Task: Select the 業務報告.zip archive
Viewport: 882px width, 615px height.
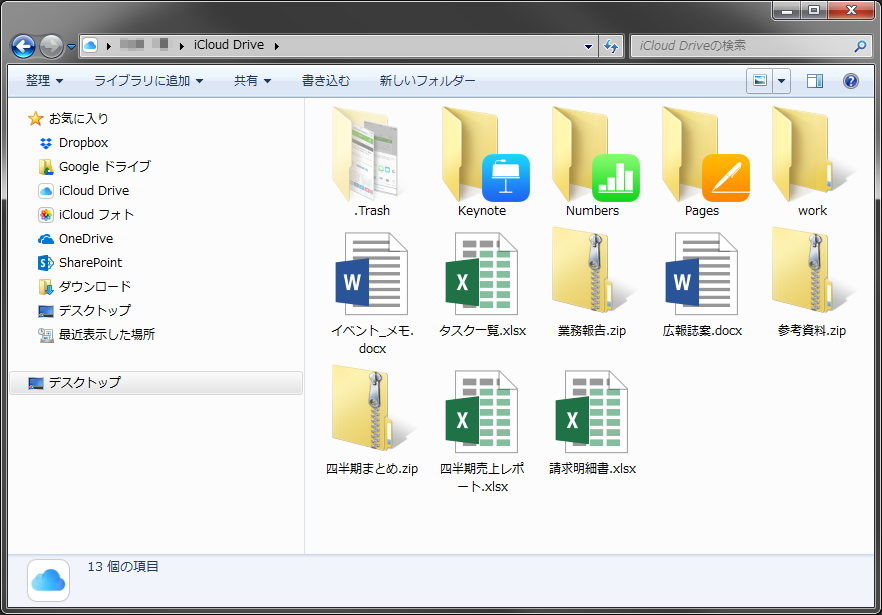Action: point(591,275)
